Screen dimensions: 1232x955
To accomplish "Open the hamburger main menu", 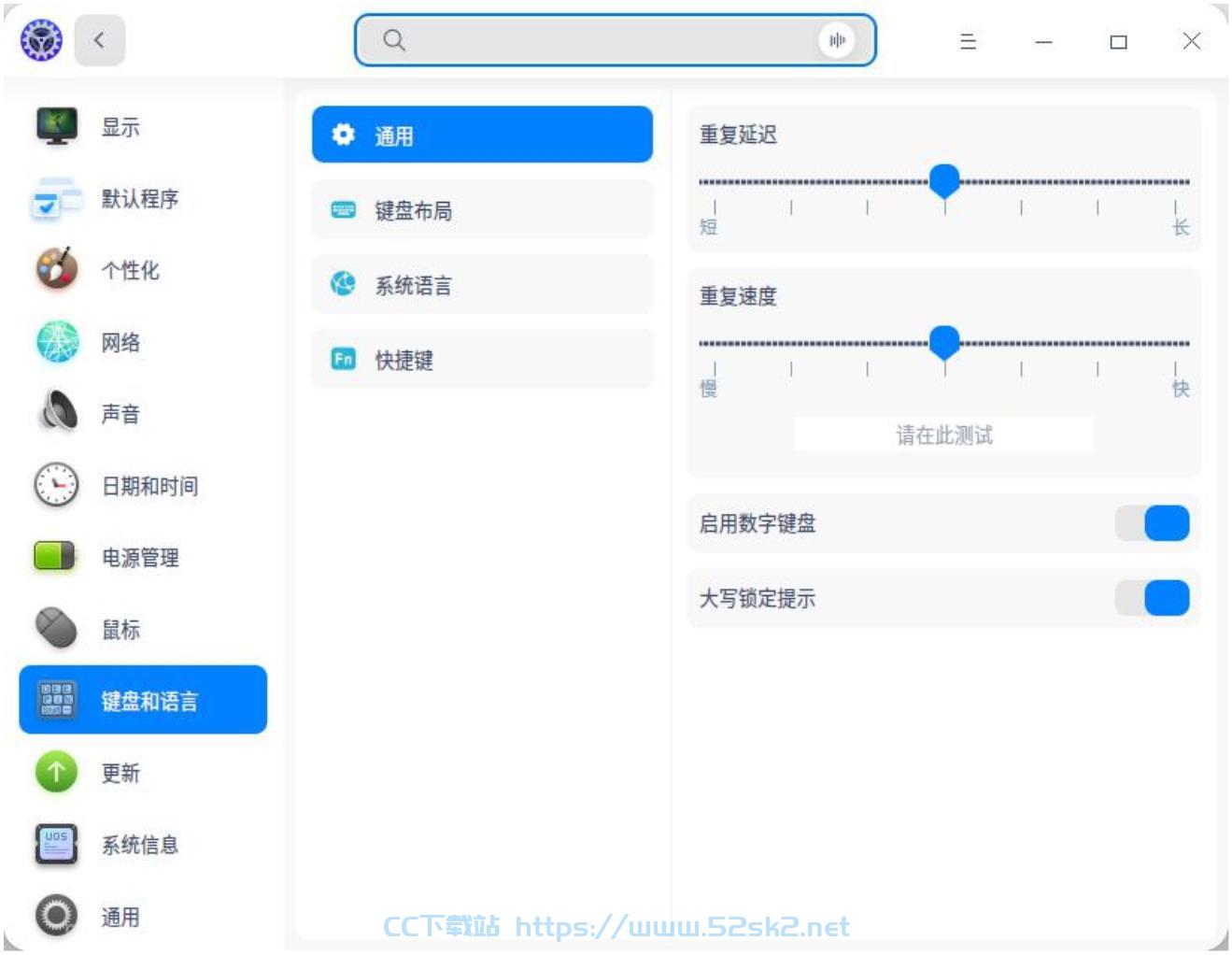I will coord(969,41).
